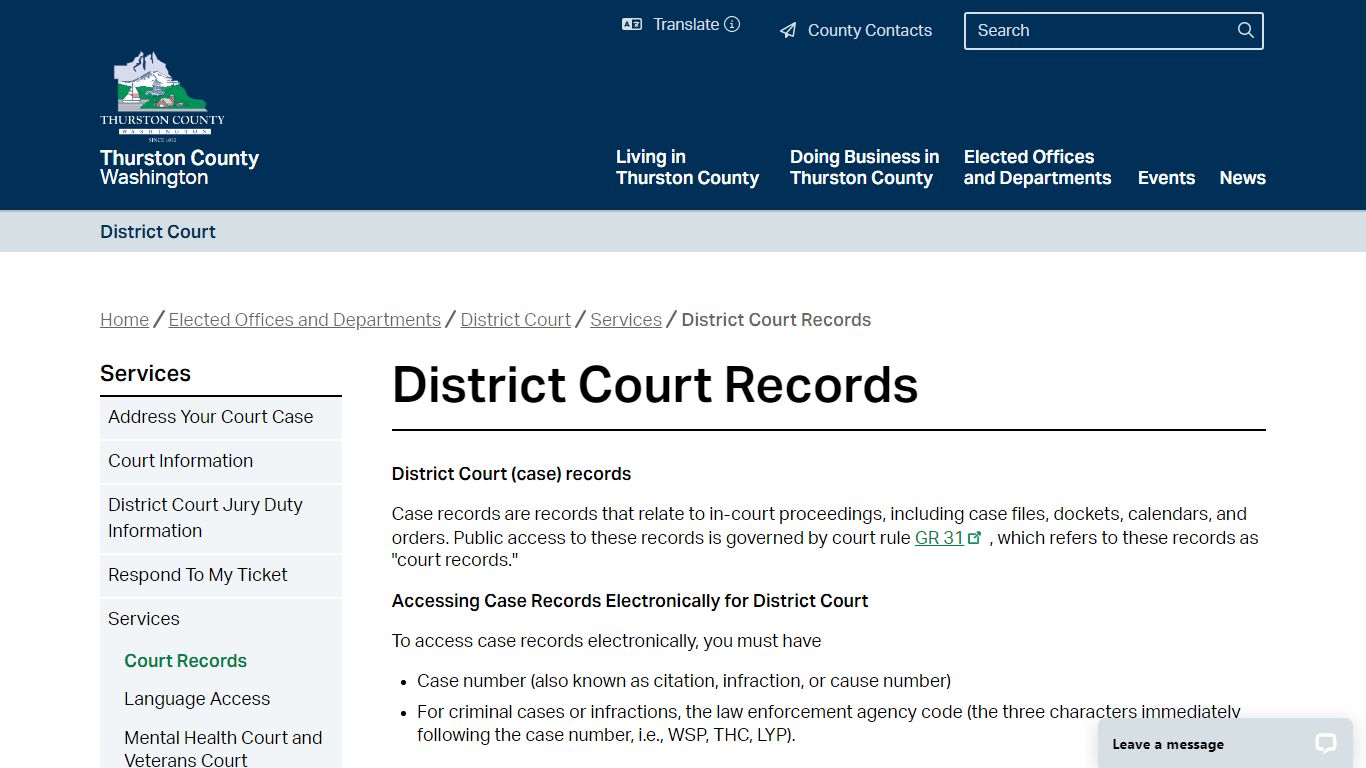Click 'Accessing Case Records Electronically' subheading
Viewport: 1366px width, 768px height.
(630, 601)
